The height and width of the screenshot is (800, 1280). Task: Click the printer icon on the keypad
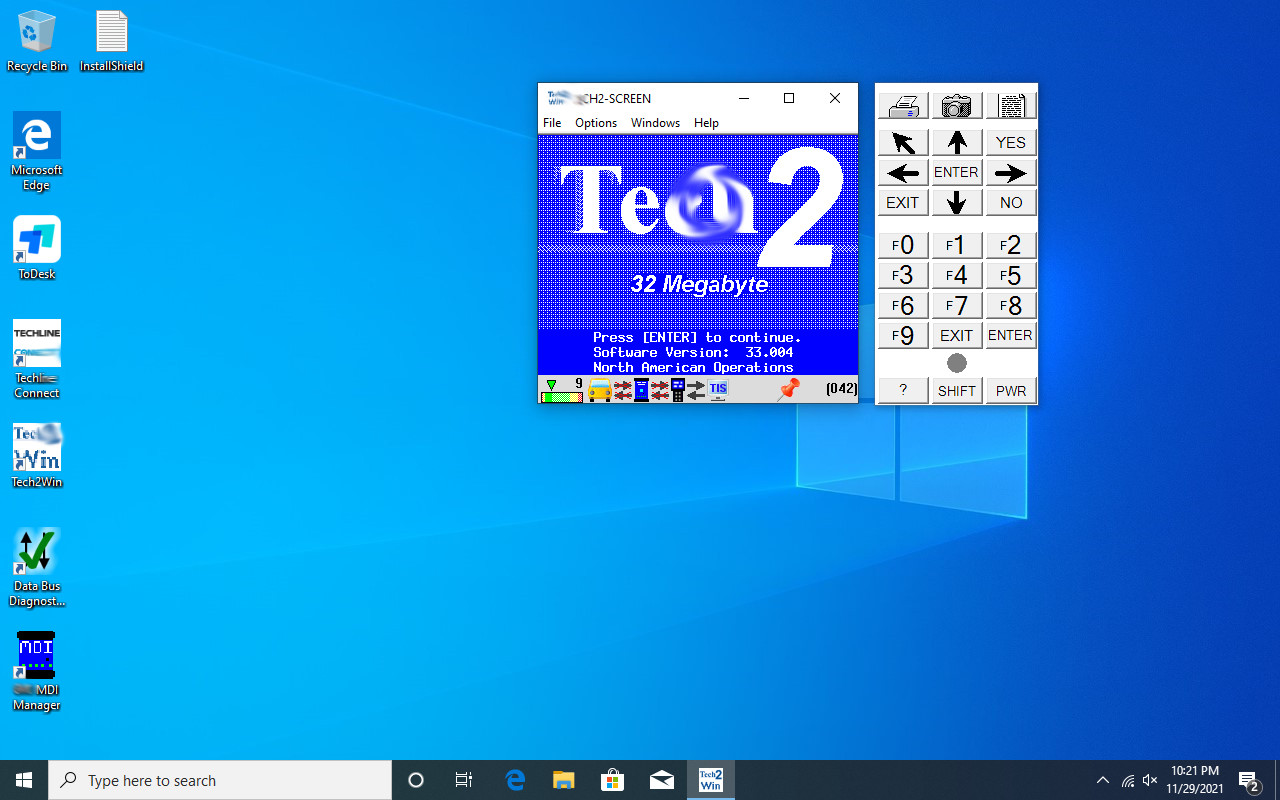point(902,104)
